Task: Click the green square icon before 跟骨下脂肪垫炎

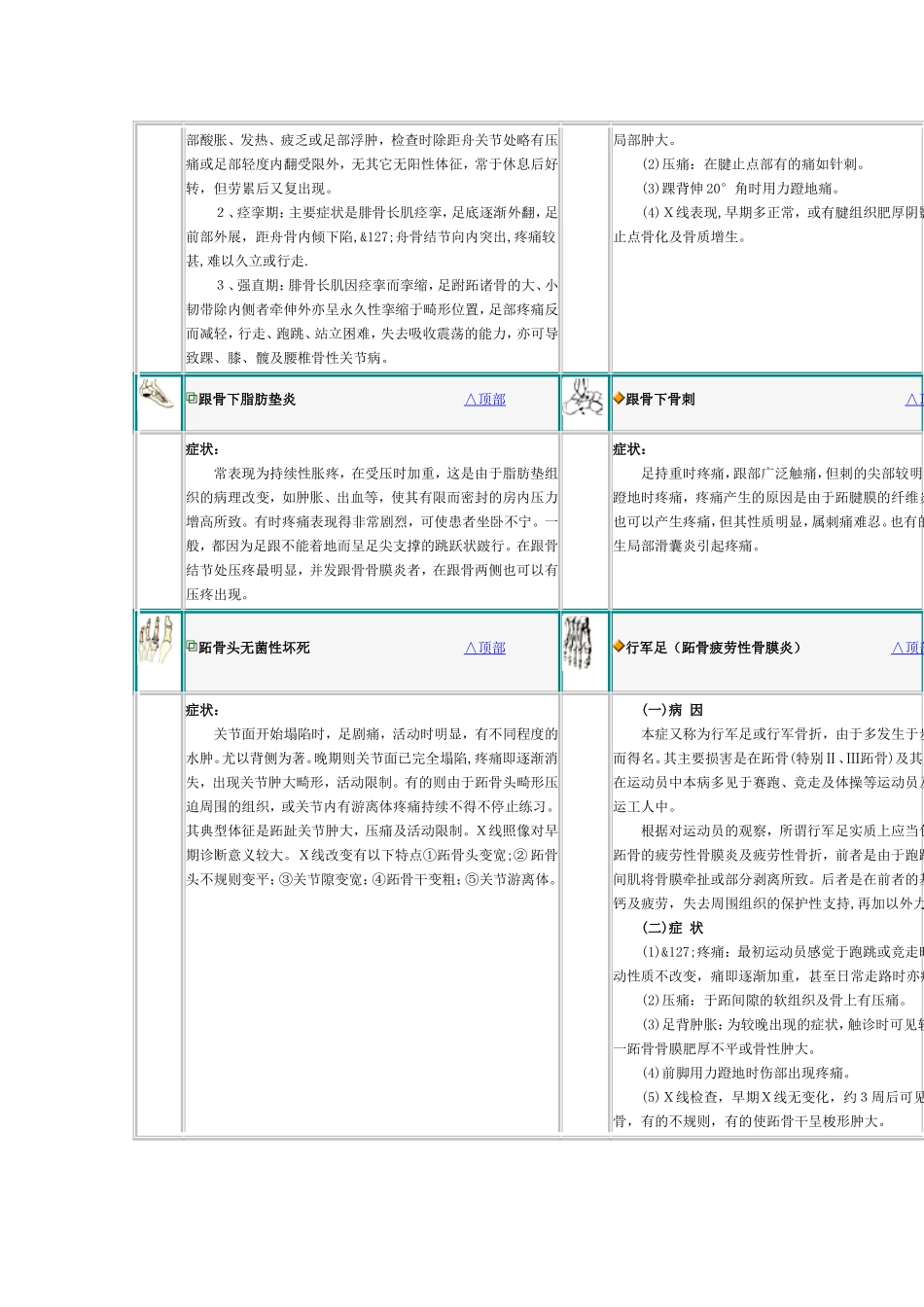Action: click(x=192, y=399)
